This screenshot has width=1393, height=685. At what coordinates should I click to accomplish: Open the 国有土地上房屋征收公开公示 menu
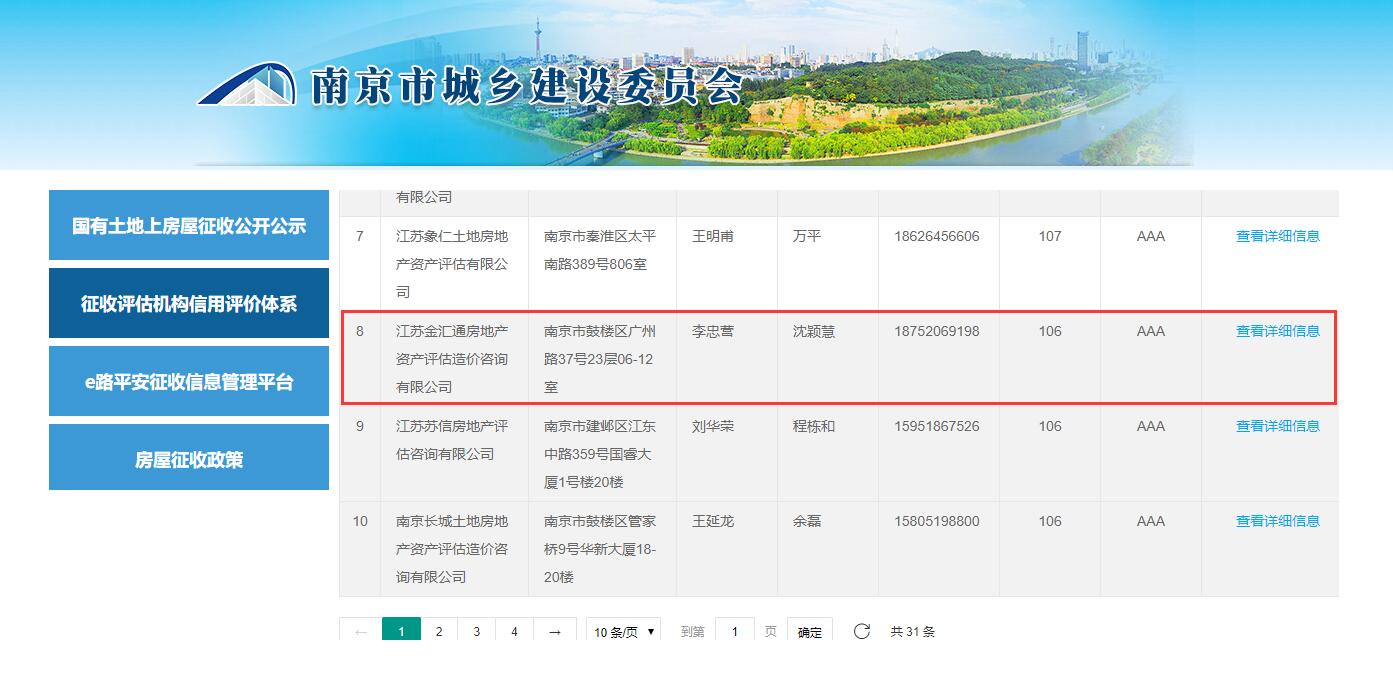[188, 225]
